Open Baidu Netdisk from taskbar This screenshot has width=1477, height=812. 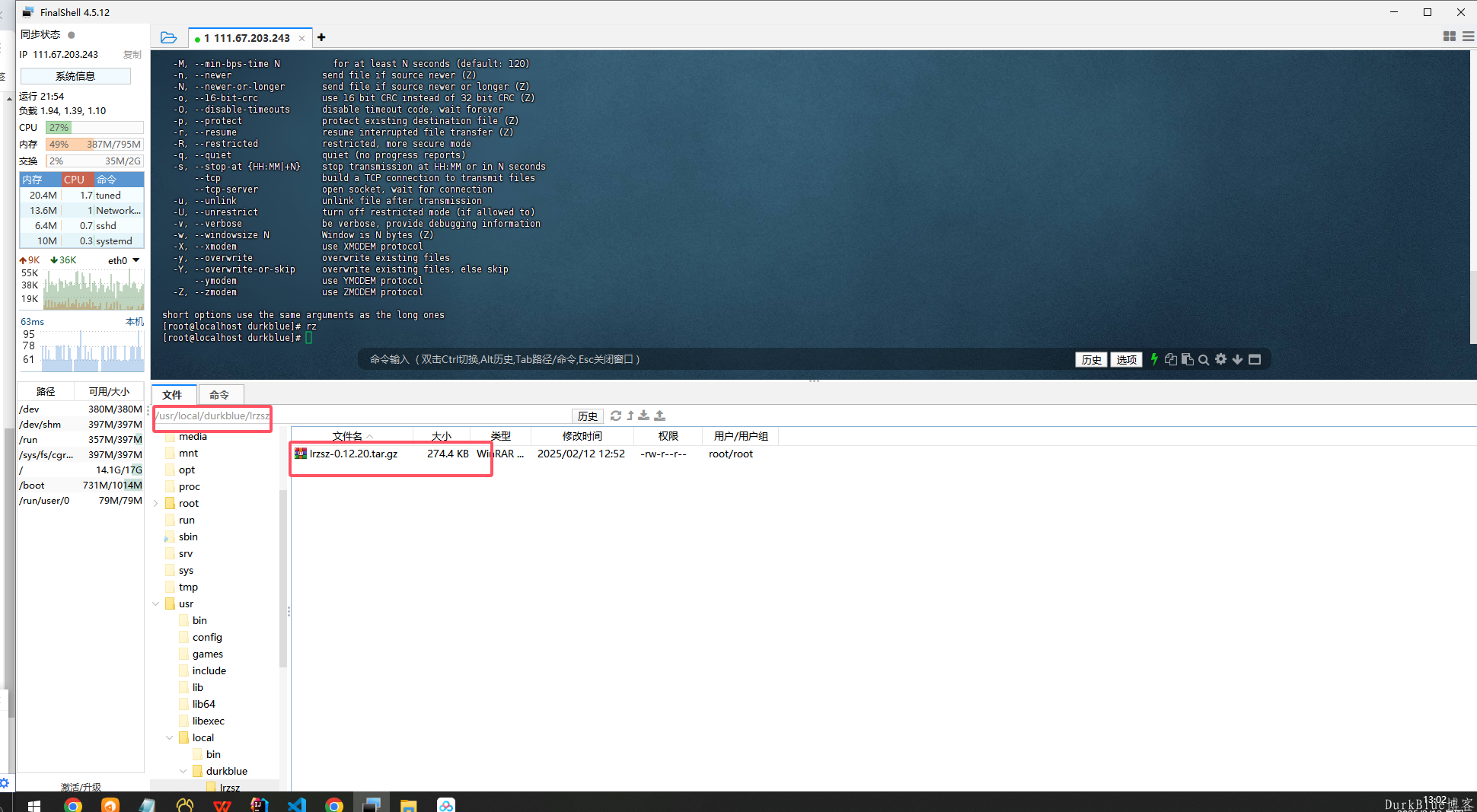446,805
